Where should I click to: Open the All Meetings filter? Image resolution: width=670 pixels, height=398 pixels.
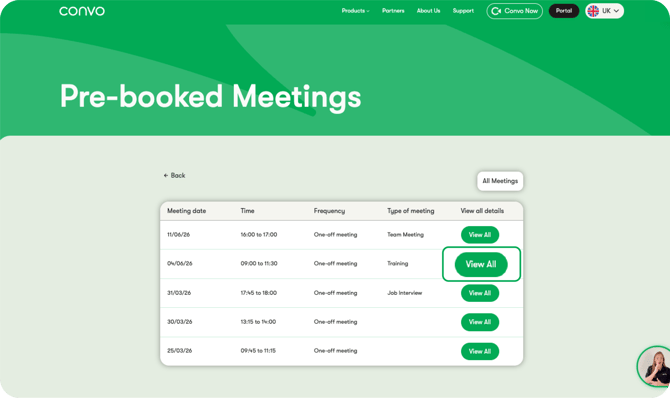pos(500,181)
